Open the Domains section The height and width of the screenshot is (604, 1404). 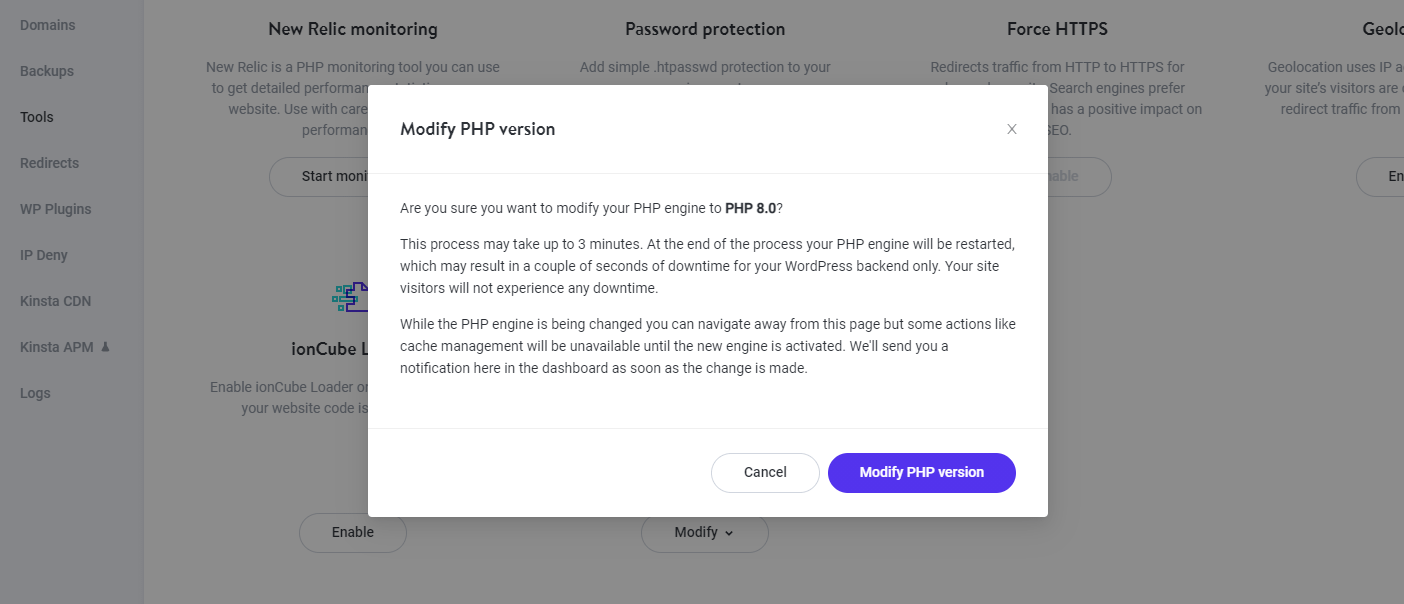pyautogui.click(x=46, y=24)
